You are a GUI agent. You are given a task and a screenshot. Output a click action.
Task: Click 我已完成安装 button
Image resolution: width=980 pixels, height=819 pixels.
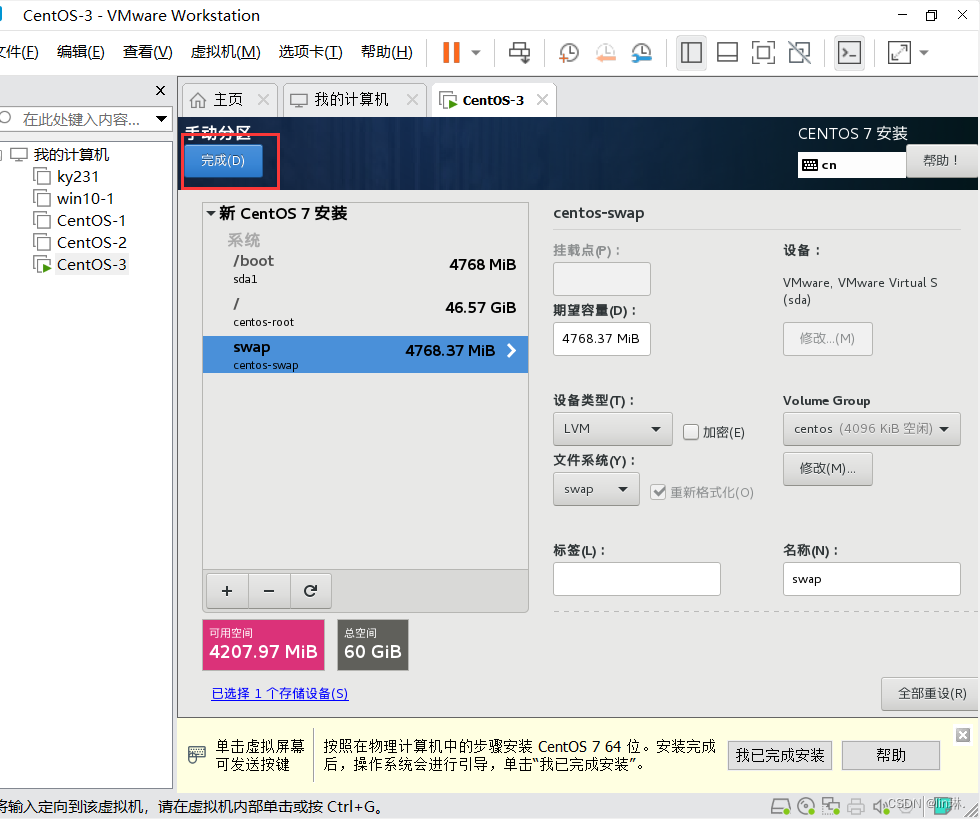click(x=779, y=755)
